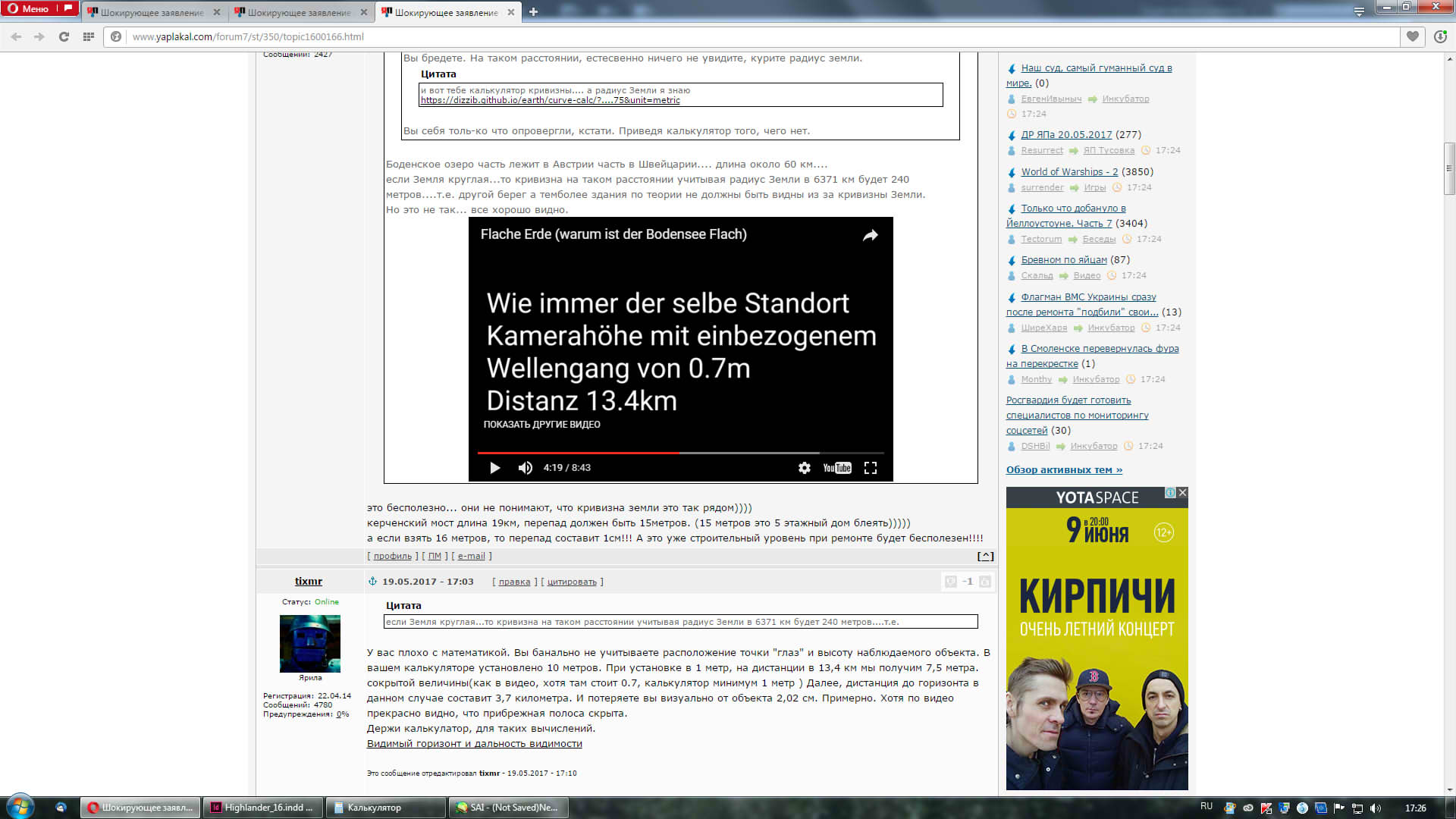This screenshot has width=1456, height=819.
Task: Click the anchor permalink icon on tixmr's post
Action: click(372, 582)
